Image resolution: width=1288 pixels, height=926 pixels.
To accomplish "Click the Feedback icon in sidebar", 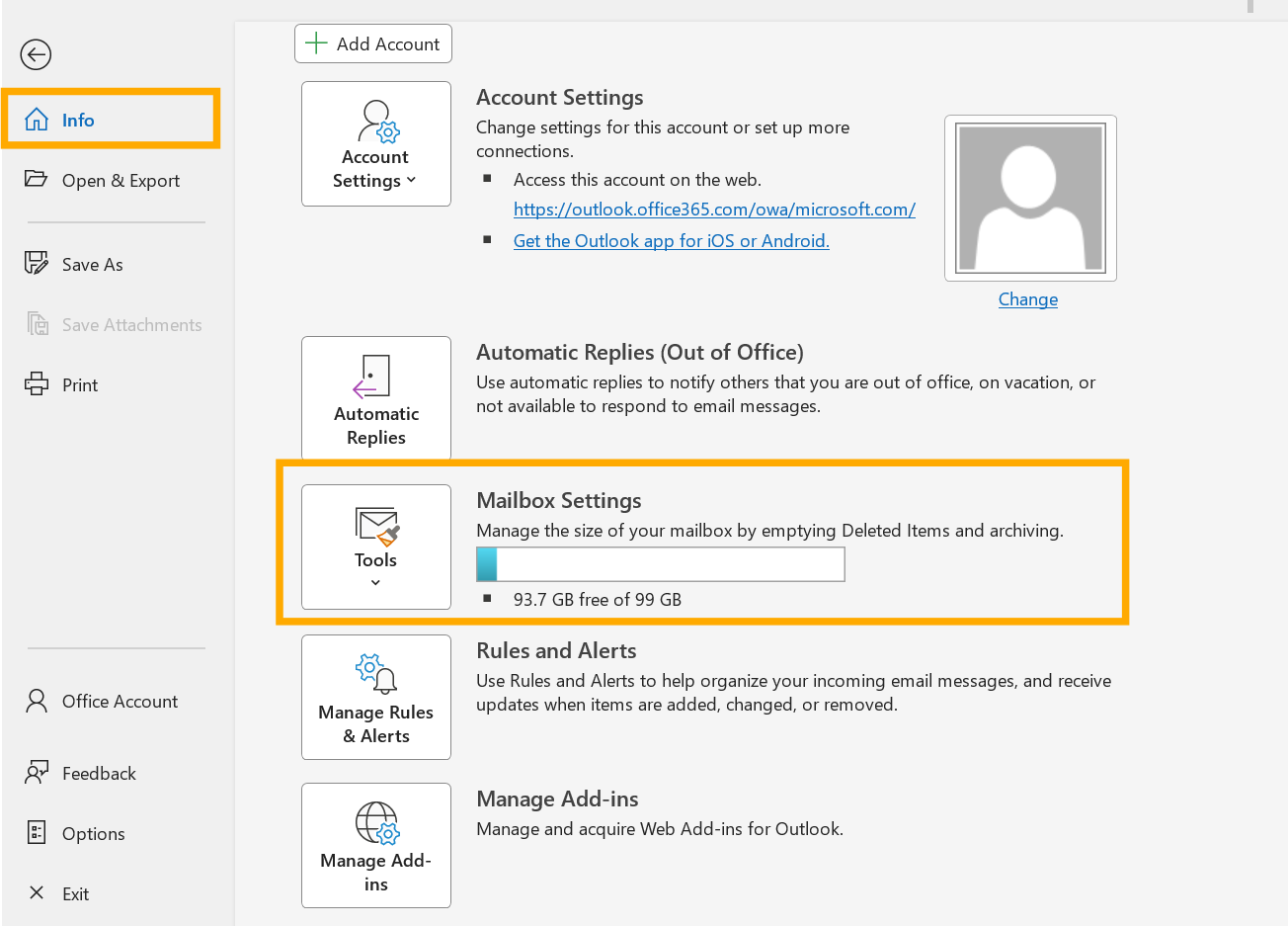I will [x=37, y=773].
